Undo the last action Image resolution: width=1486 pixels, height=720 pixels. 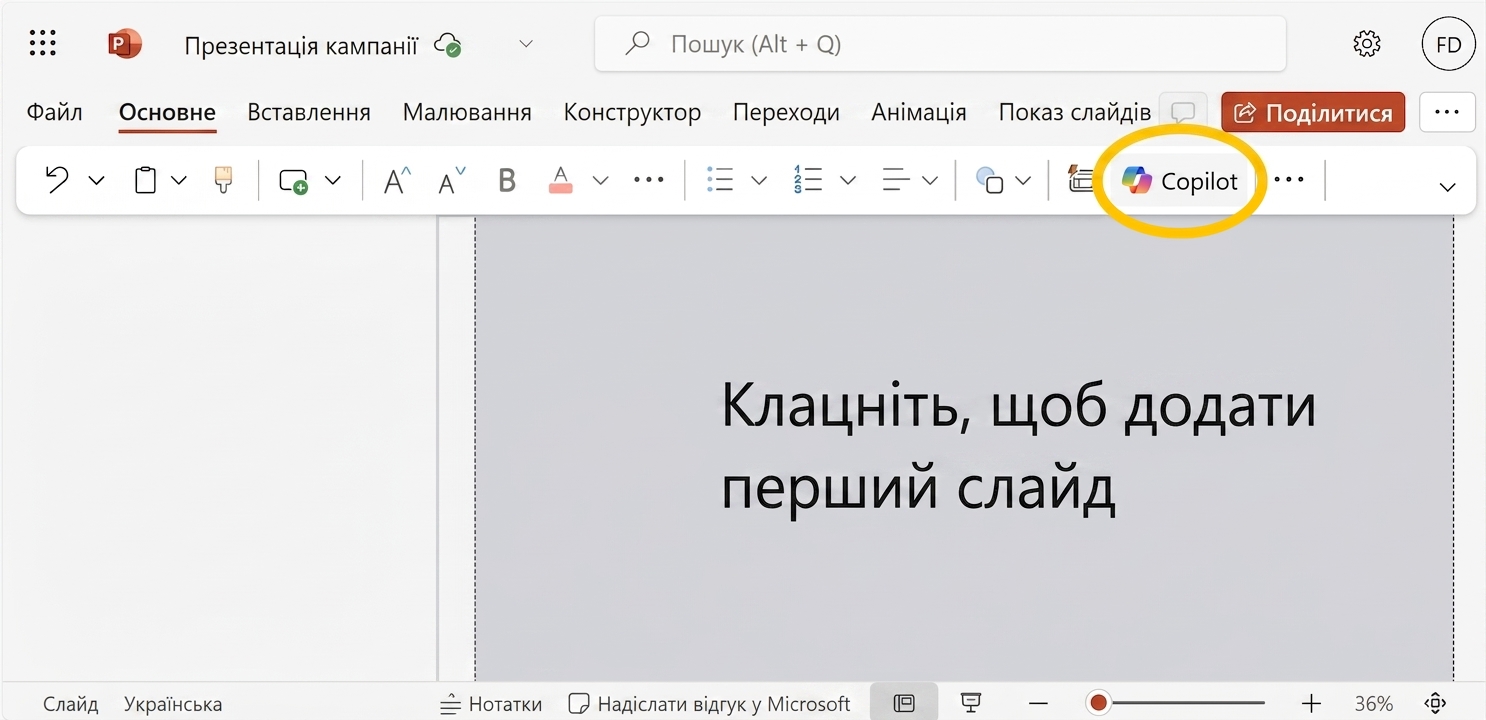58,180
